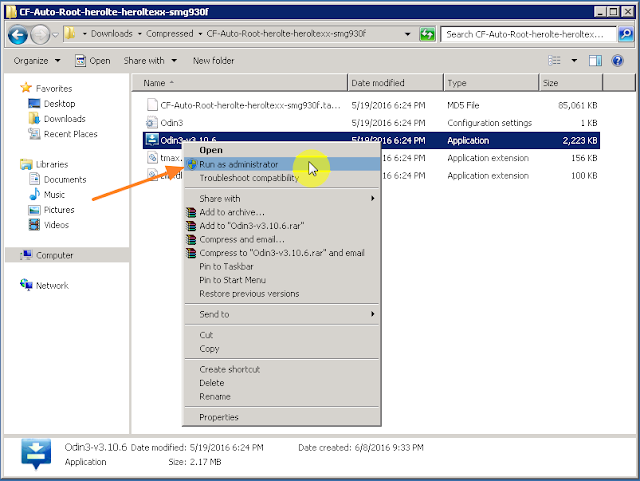Choose Pin to Taskbar
This screenshot has width=640, height=481.
pos(282,267)
